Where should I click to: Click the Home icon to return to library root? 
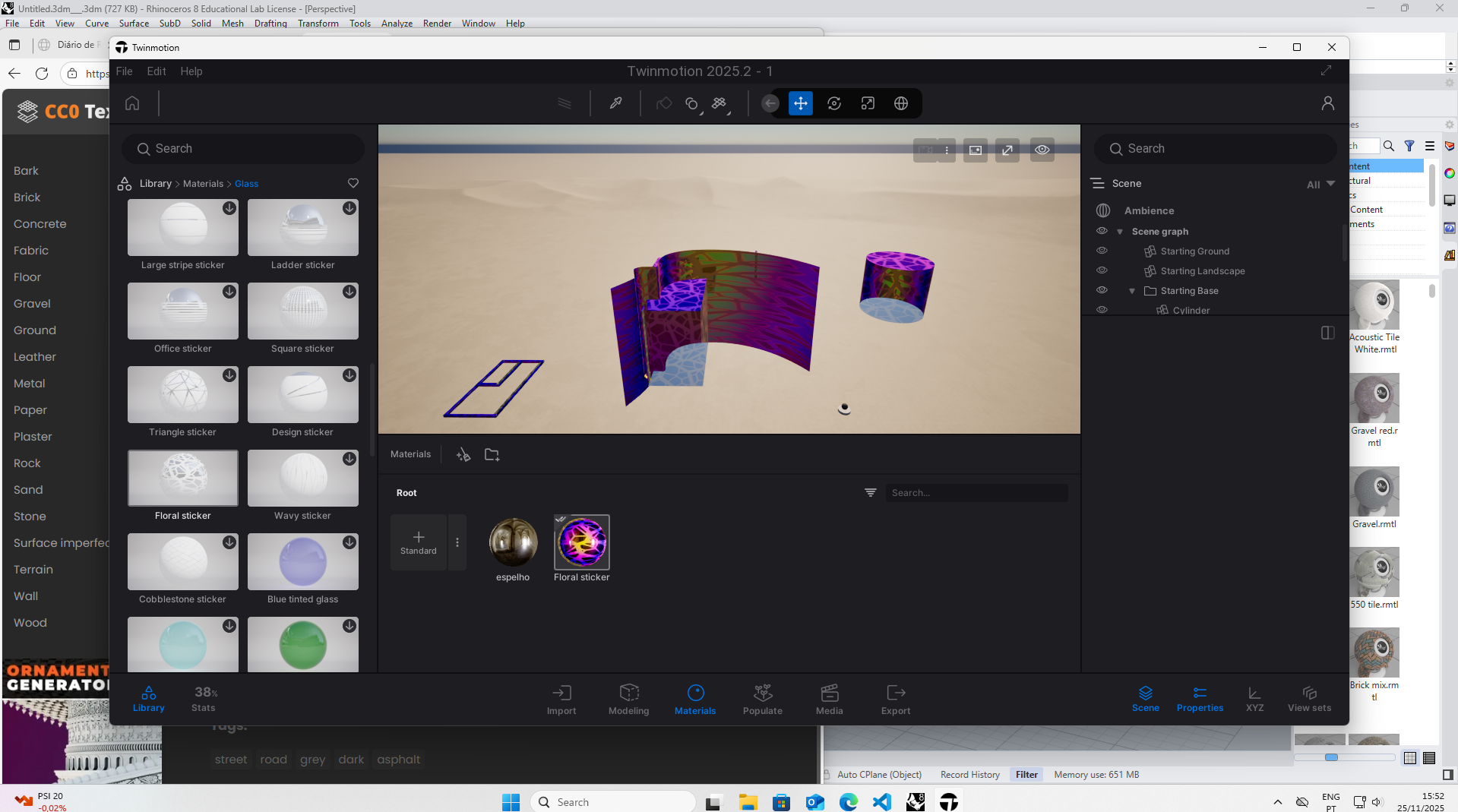132,103
